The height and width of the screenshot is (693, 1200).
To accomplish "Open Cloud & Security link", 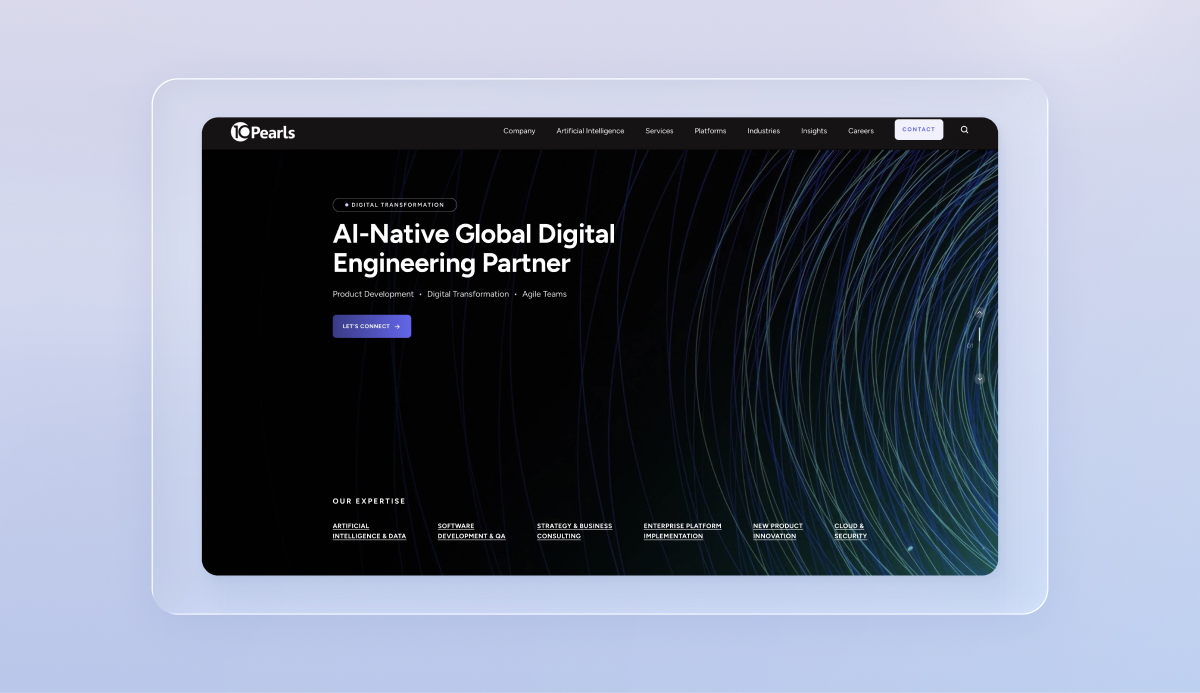I will point(850,531).
